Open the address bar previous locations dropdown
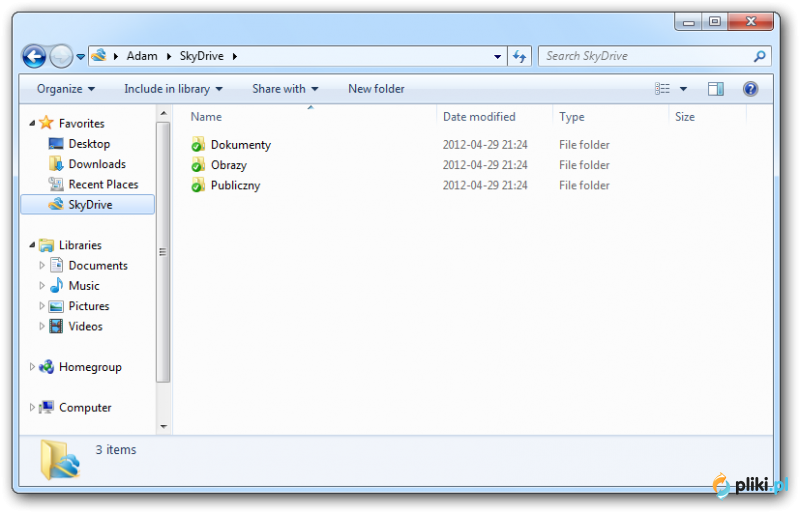800x513 pixels. point(497,57)
